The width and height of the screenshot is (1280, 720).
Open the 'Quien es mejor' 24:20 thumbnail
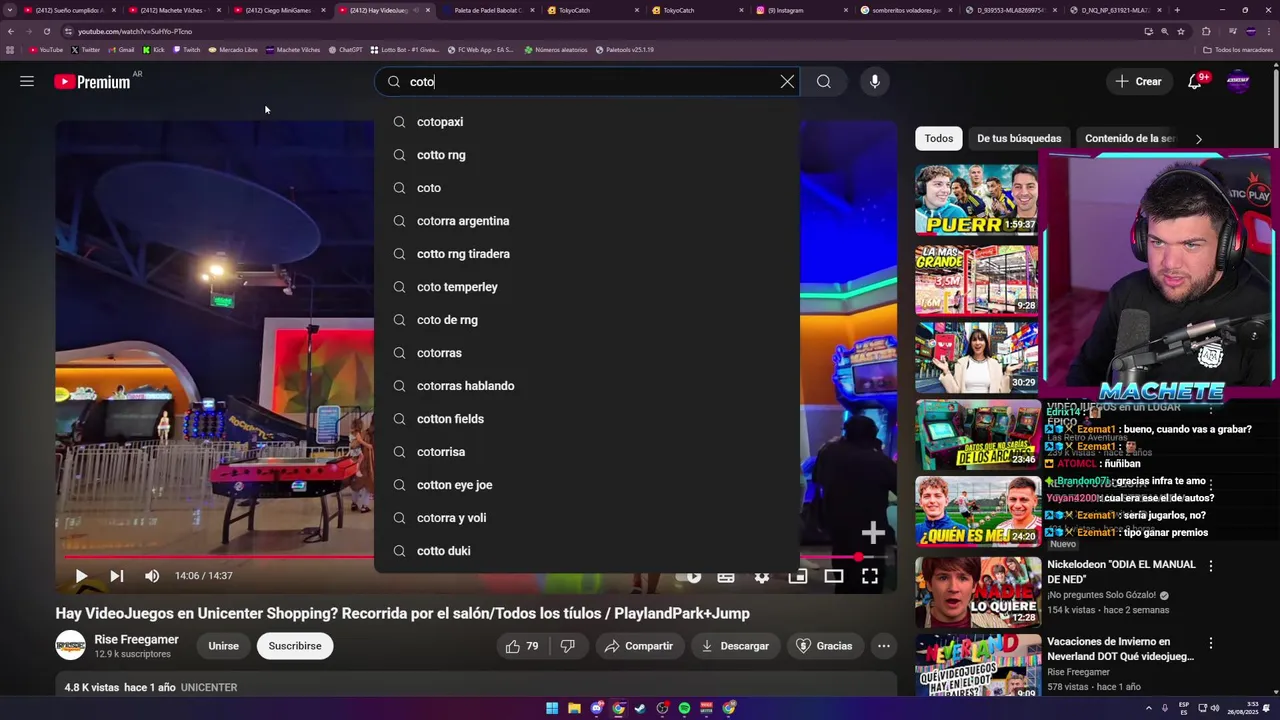[977, 512]
